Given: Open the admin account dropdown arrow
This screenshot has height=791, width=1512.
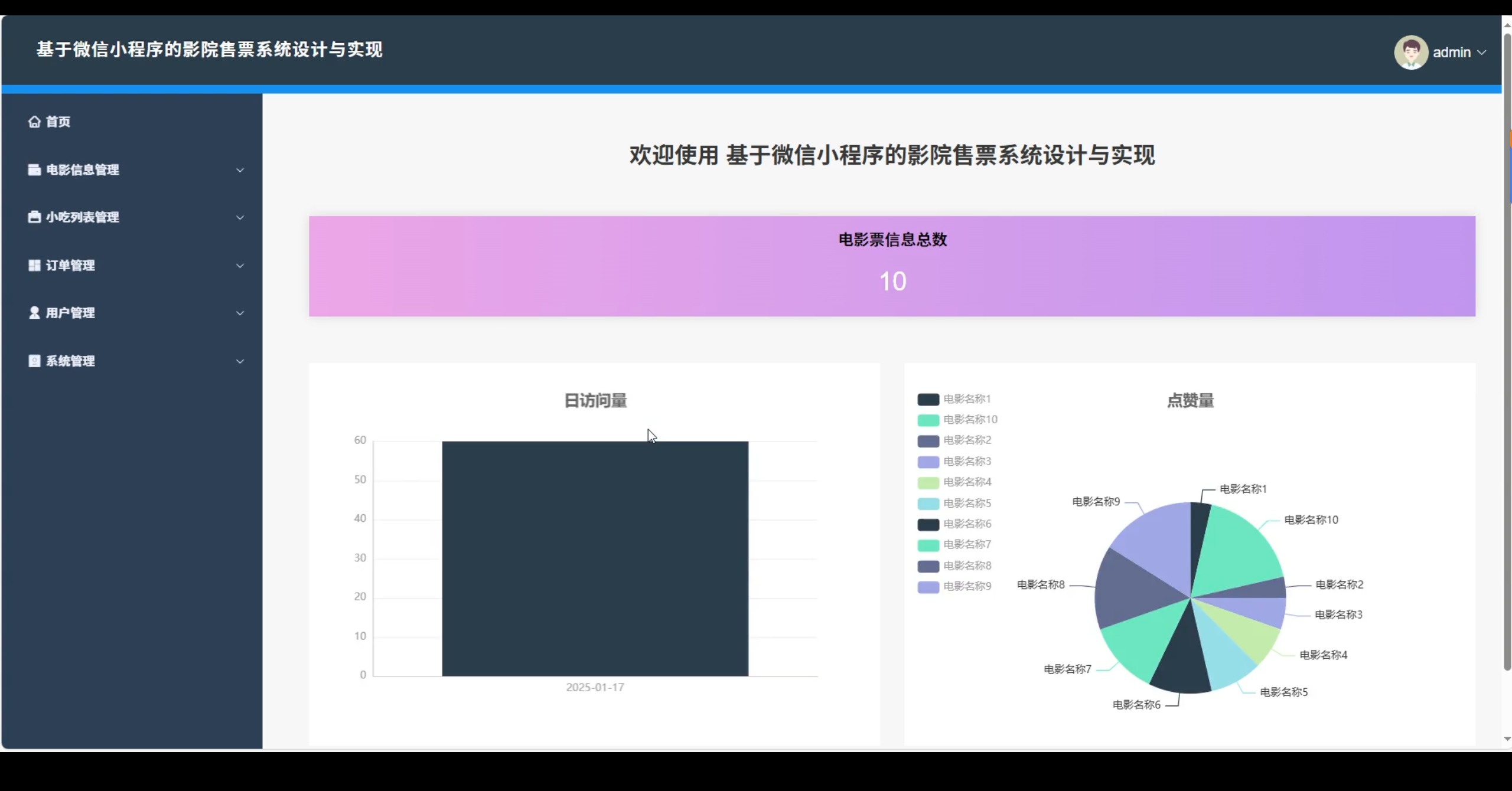Looking at the screenshot, I should pyautogui.click(x=1481, y=53).
